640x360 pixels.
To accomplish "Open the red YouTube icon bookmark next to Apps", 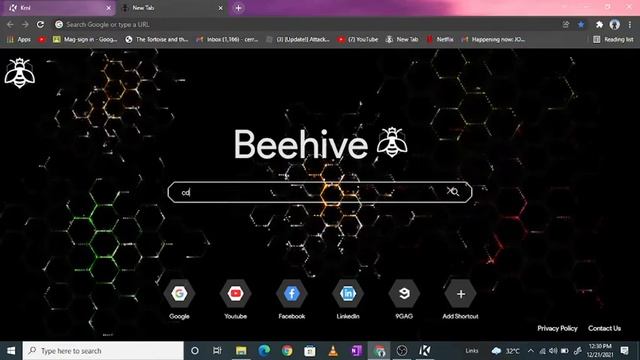I will 42,39.
